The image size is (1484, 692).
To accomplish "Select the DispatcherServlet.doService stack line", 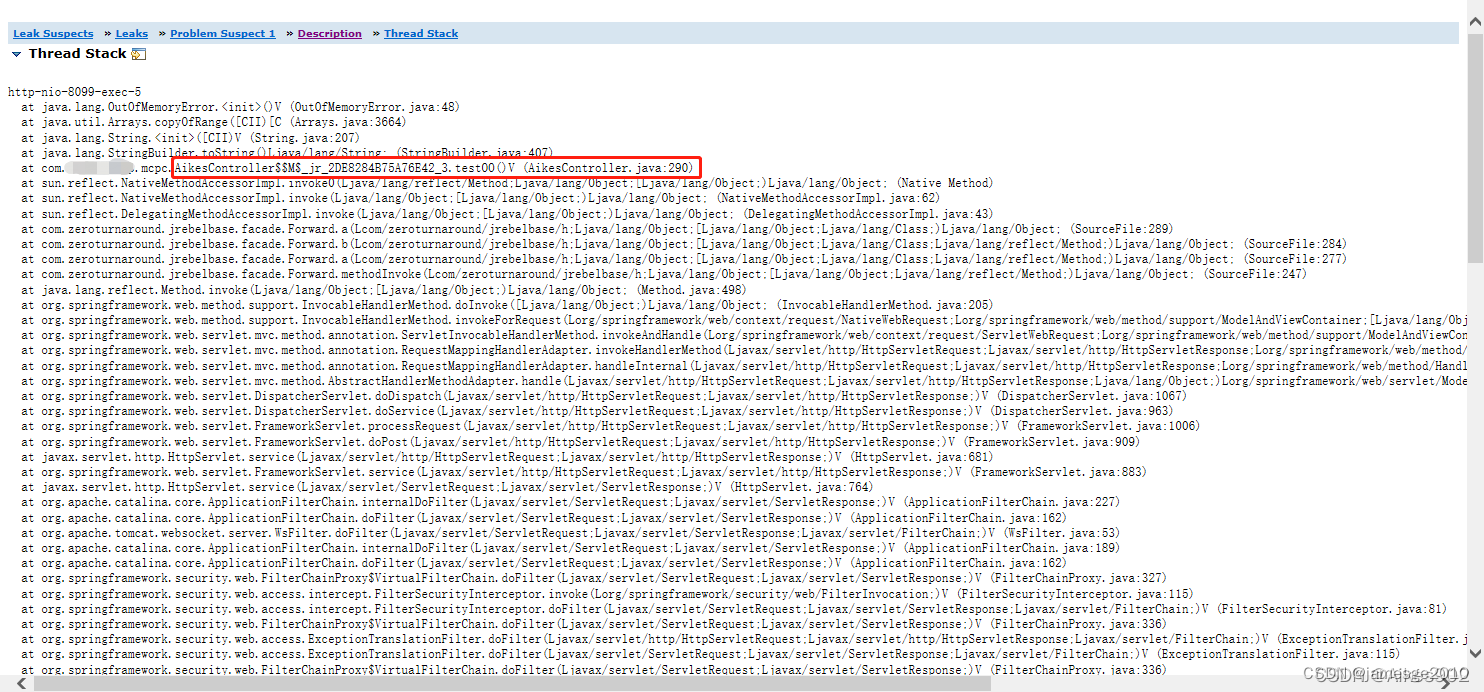I will pyautogui.click(x=597, y=411).
